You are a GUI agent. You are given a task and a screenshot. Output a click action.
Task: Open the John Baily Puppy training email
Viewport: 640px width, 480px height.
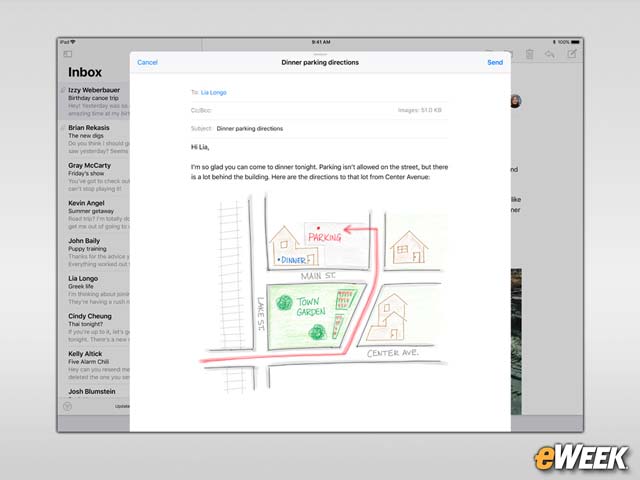pos(95,252)
